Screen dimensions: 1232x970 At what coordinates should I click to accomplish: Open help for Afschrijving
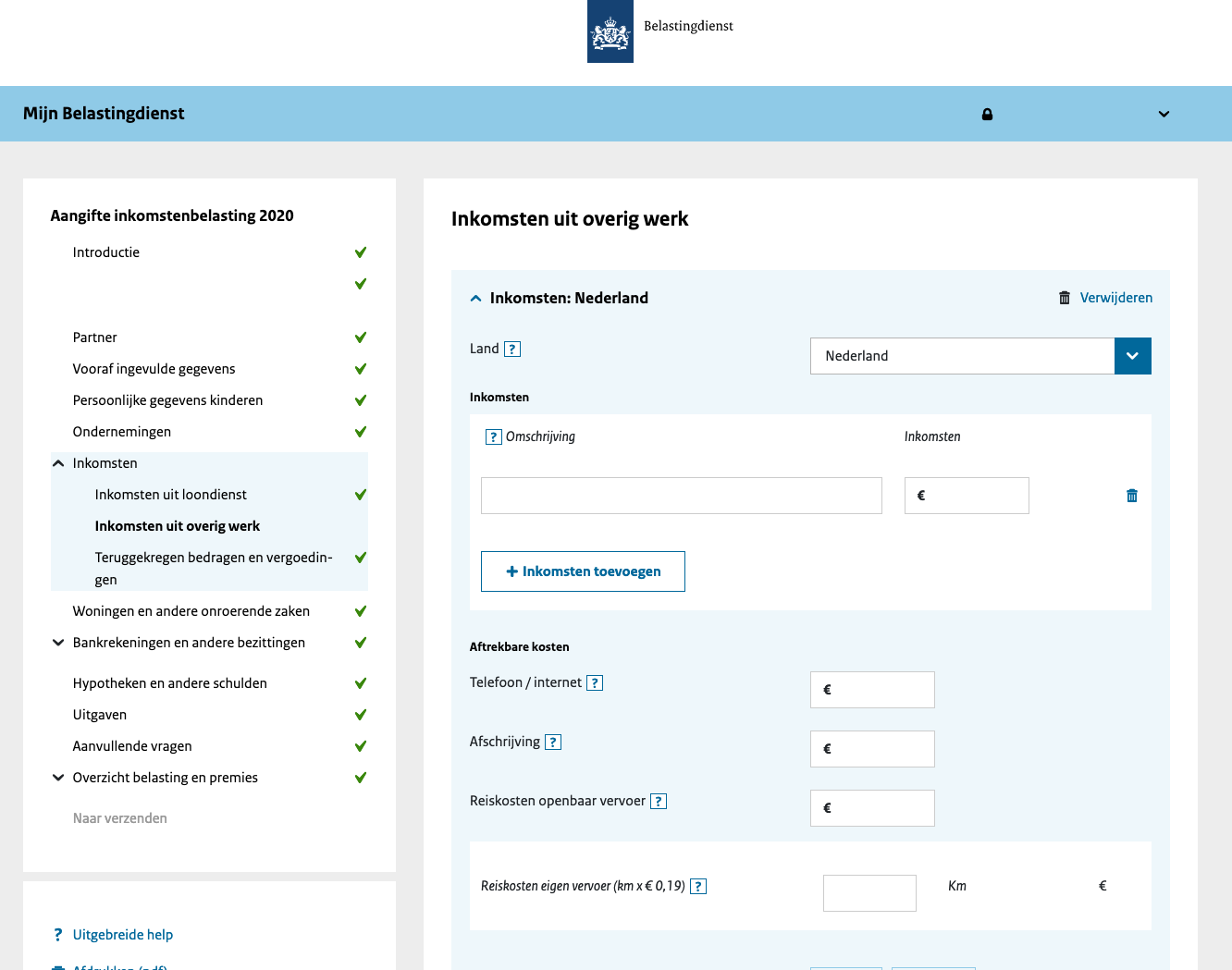(553, 743)
